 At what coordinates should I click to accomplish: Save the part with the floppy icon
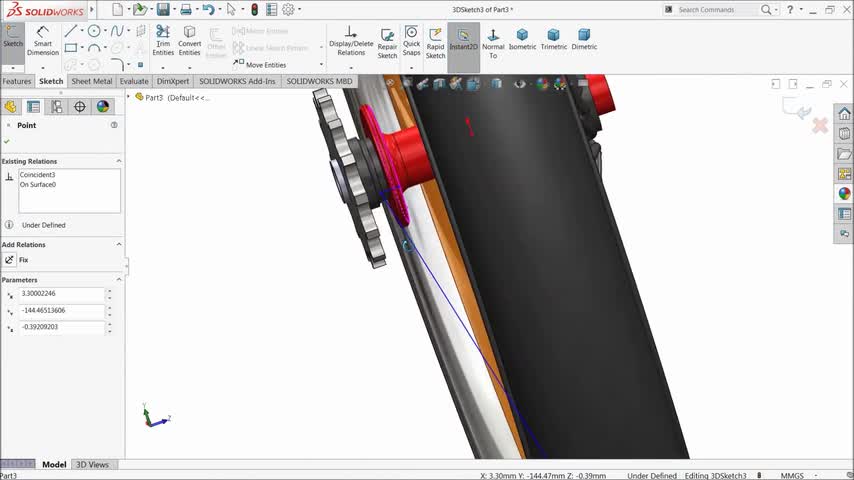(163, 9)
